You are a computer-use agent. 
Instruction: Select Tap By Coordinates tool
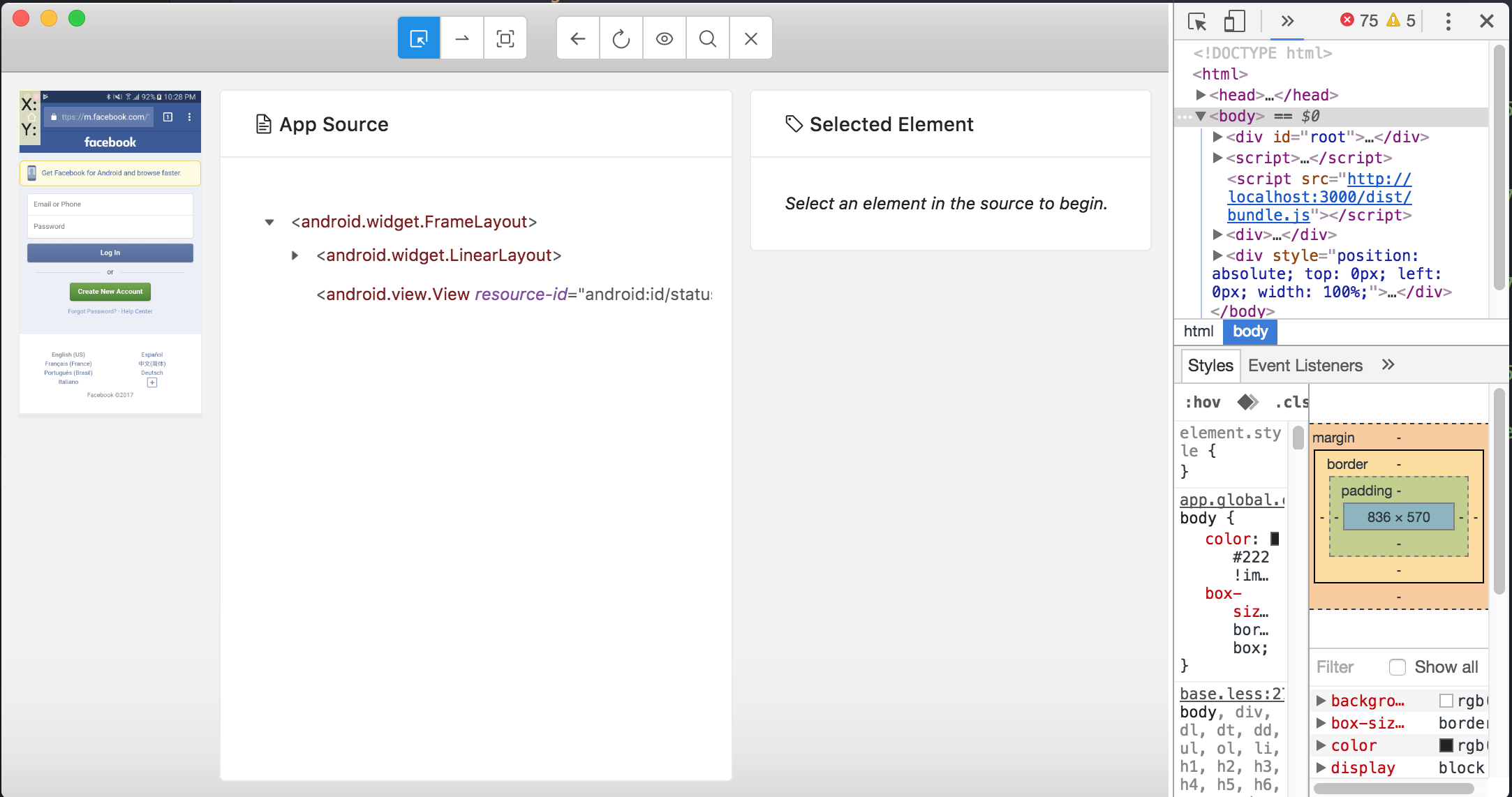point(505,38)
